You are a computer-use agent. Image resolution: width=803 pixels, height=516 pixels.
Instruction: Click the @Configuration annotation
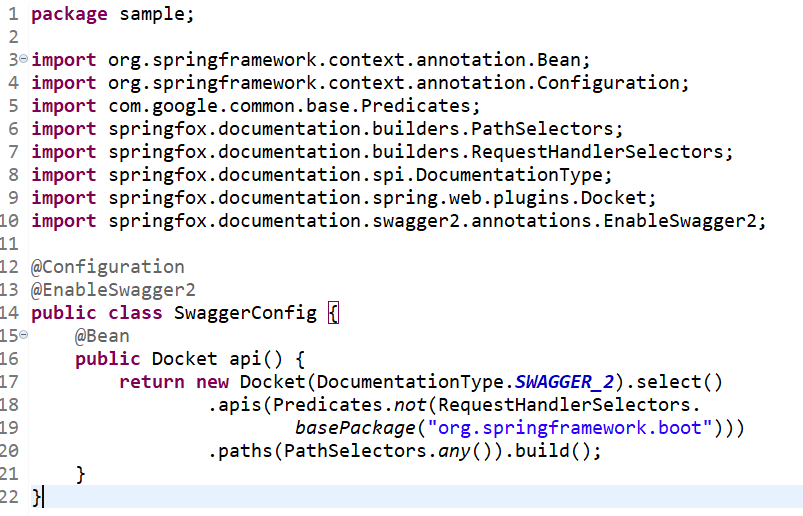click(x=108, y=267)
